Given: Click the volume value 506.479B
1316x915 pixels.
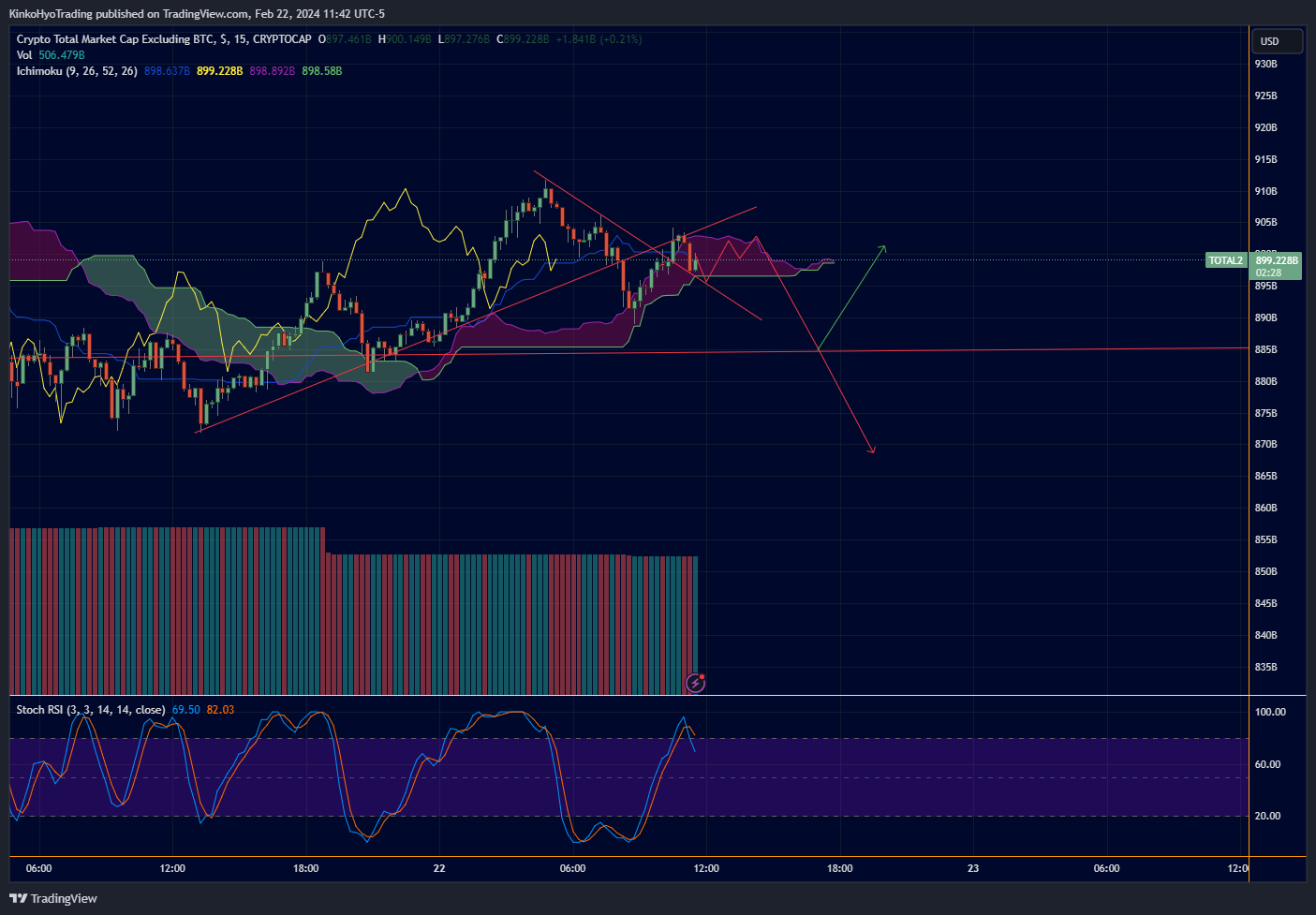Looking at the screenshot, I should click(62, 55).
